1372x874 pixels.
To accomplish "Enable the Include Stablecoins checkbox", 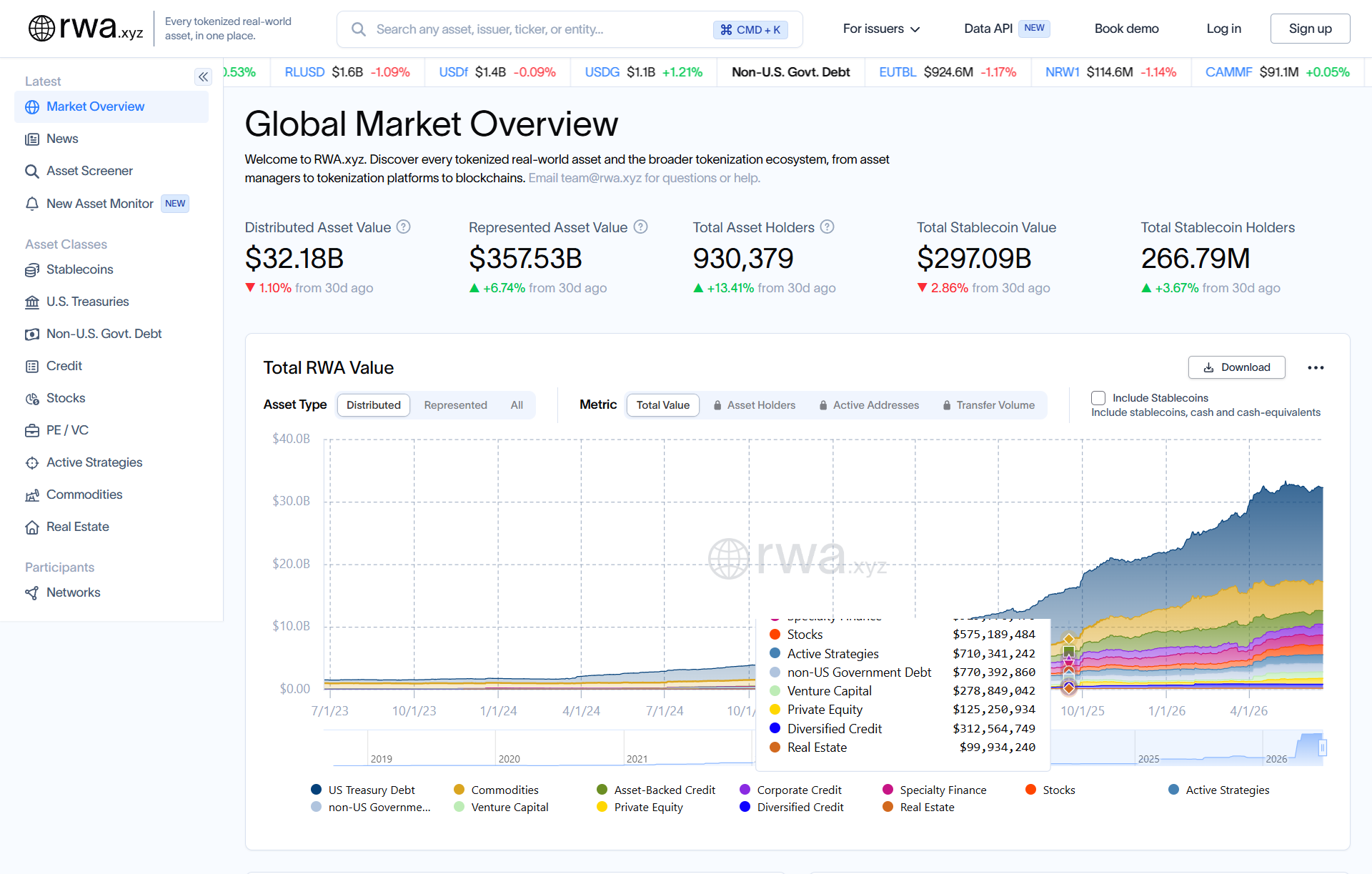I will [1098, 398].
